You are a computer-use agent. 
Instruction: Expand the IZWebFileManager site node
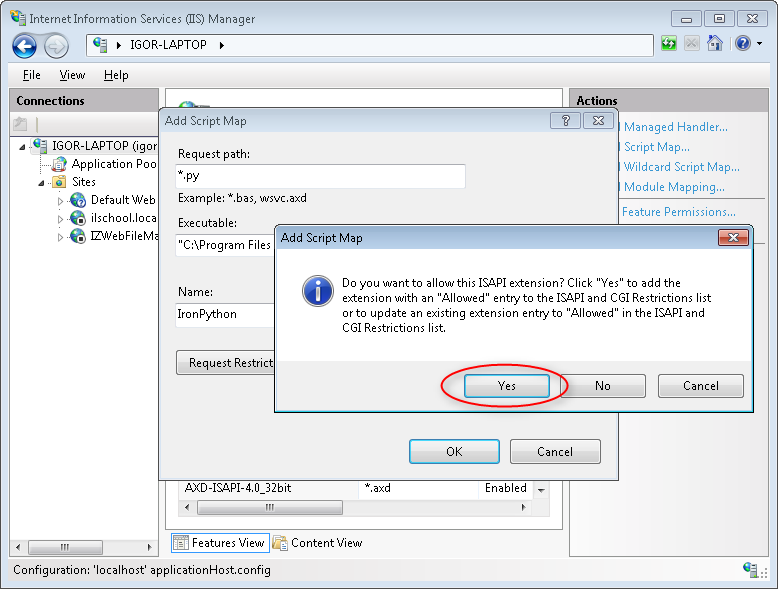coord(60,237)
